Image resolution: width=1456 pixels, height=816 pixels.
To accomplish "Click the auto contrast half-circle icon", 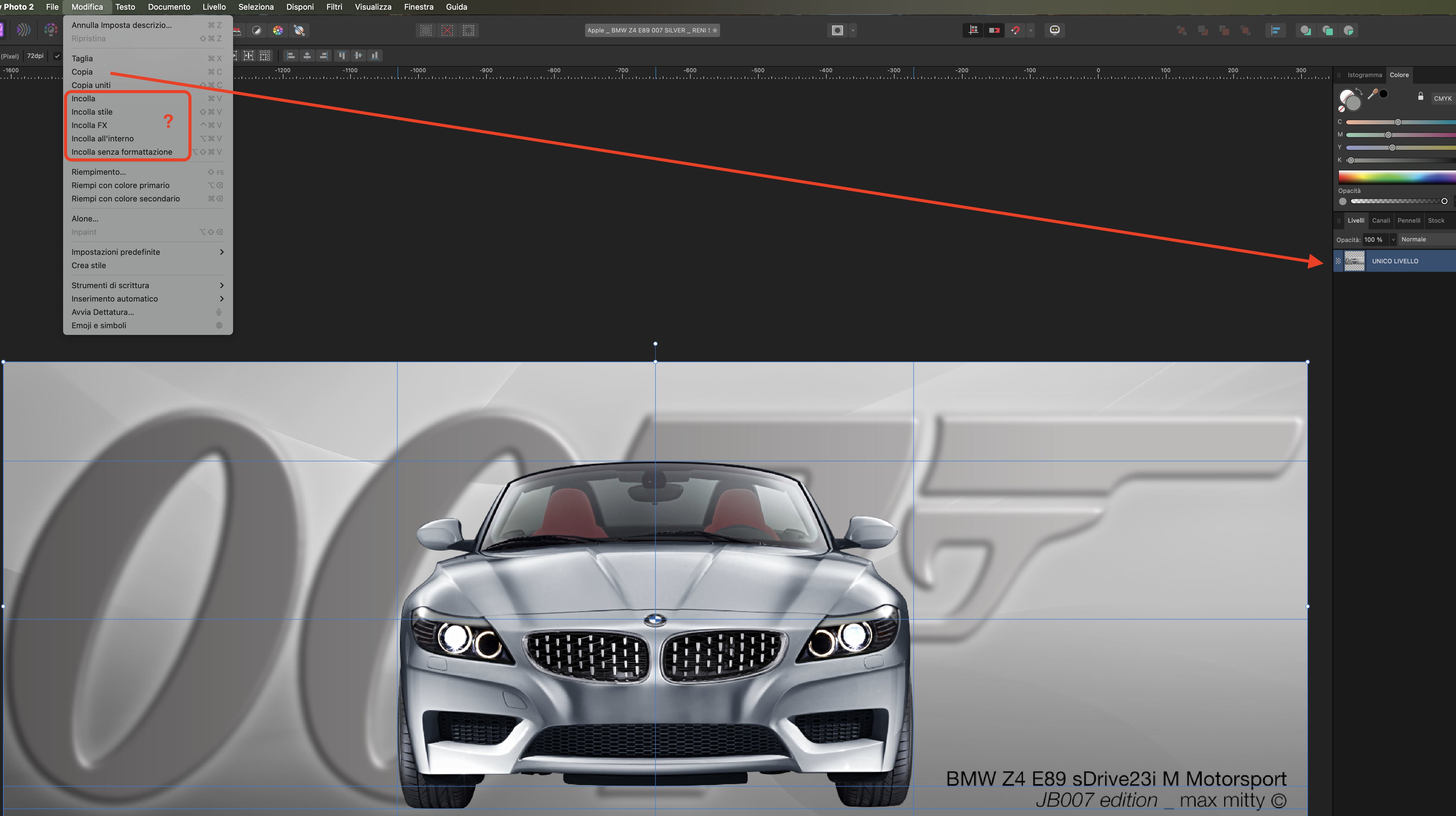I will 257,31.
